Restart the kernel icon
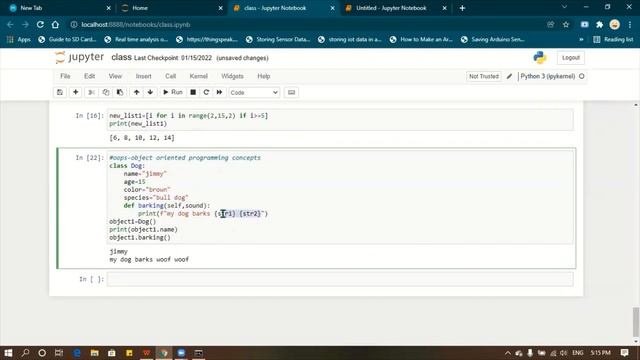Image resolution: width=640 pixels, height=360 pixels. (206, 92)
